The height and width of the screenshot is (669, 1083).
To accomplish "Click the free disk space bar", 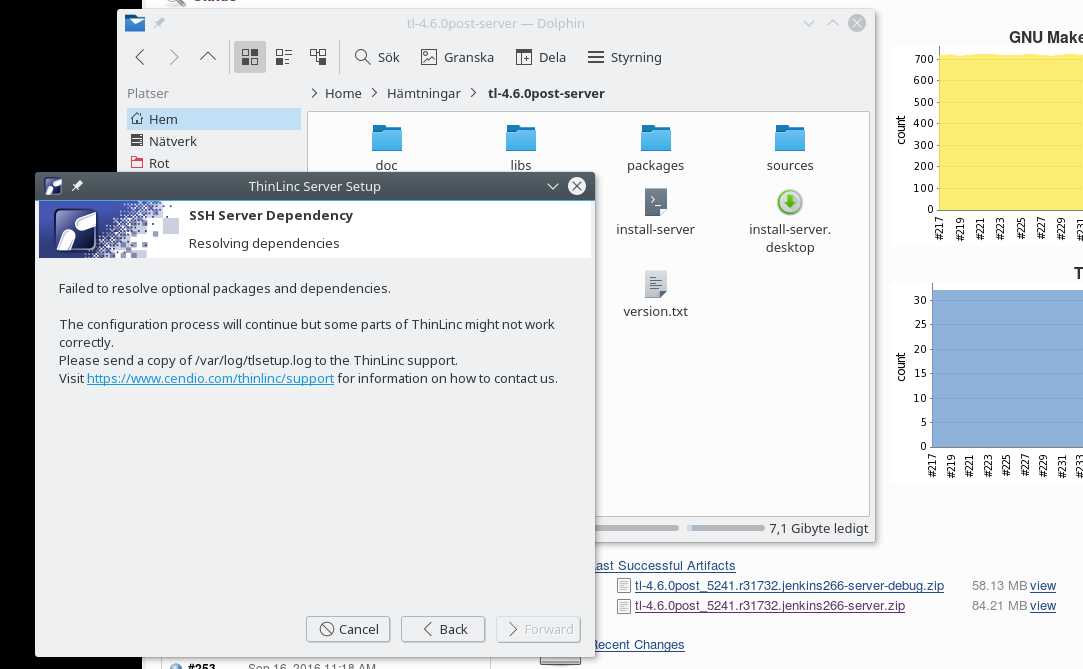I will coord(726,528).
